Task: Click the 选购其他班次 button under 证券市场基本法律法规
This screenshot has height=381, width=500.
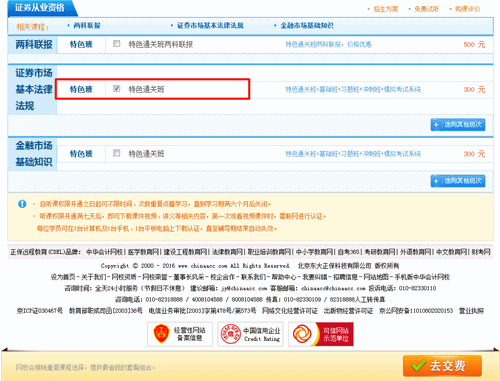Action: point(458,125)
